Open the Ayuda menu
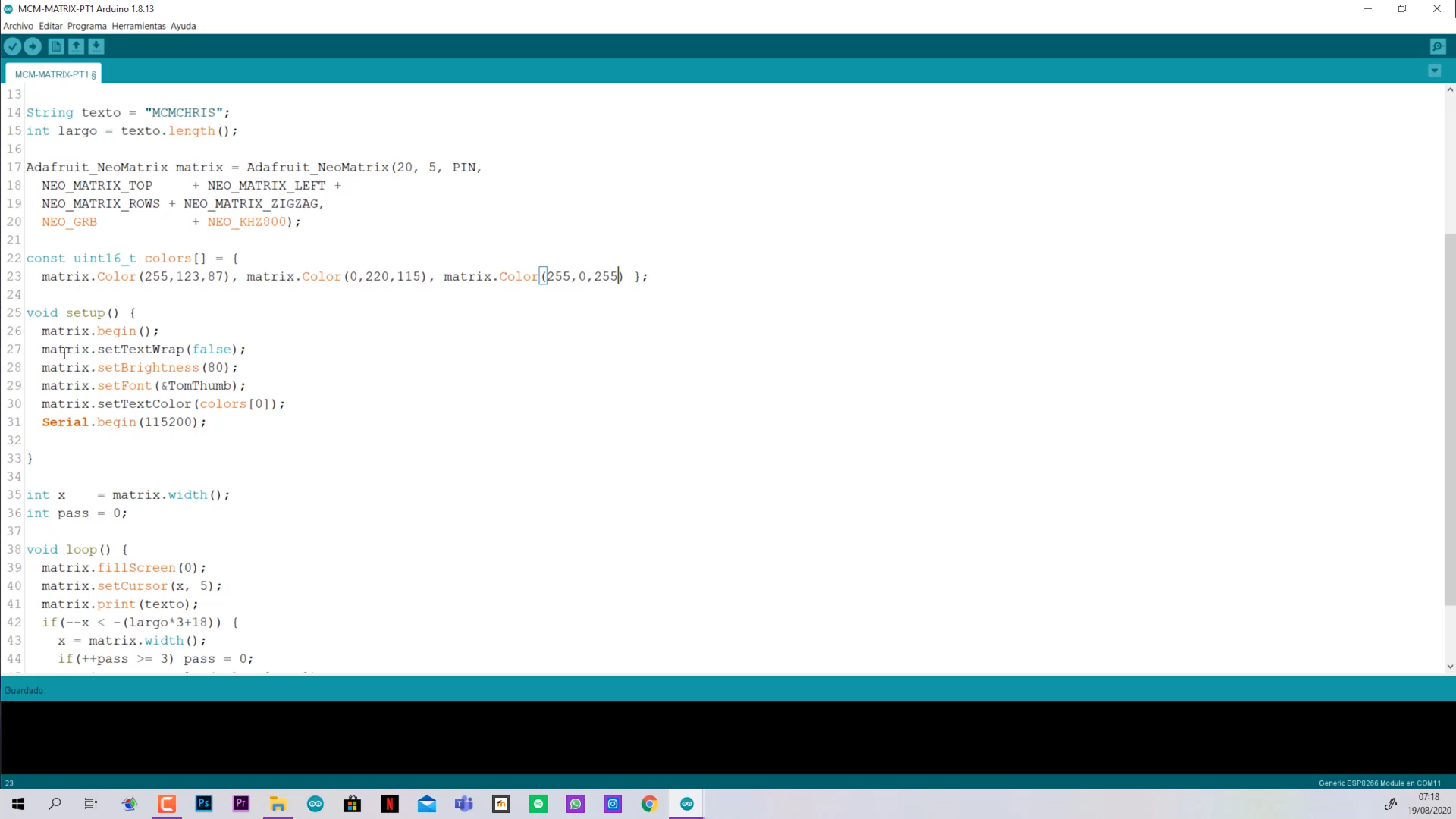Image resolution: width=1456 pixels, height=819 pixels. 184,26
